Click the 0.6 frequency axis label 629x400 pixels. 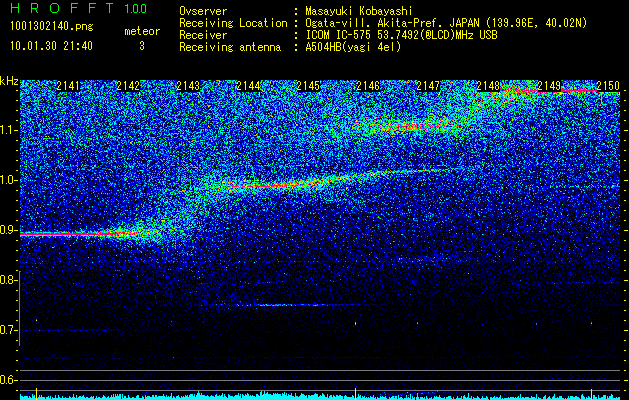click(8, 380)
